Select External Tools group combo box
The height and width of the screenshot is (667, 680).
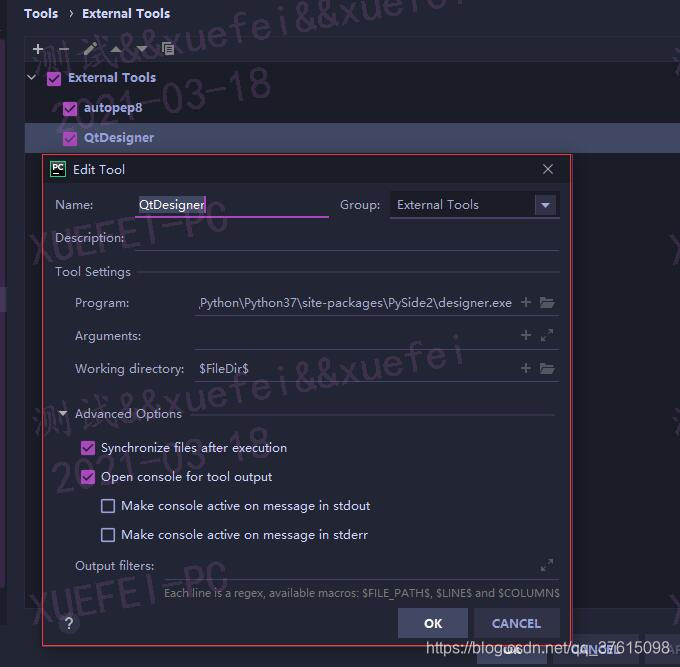(x=475, y=205)
